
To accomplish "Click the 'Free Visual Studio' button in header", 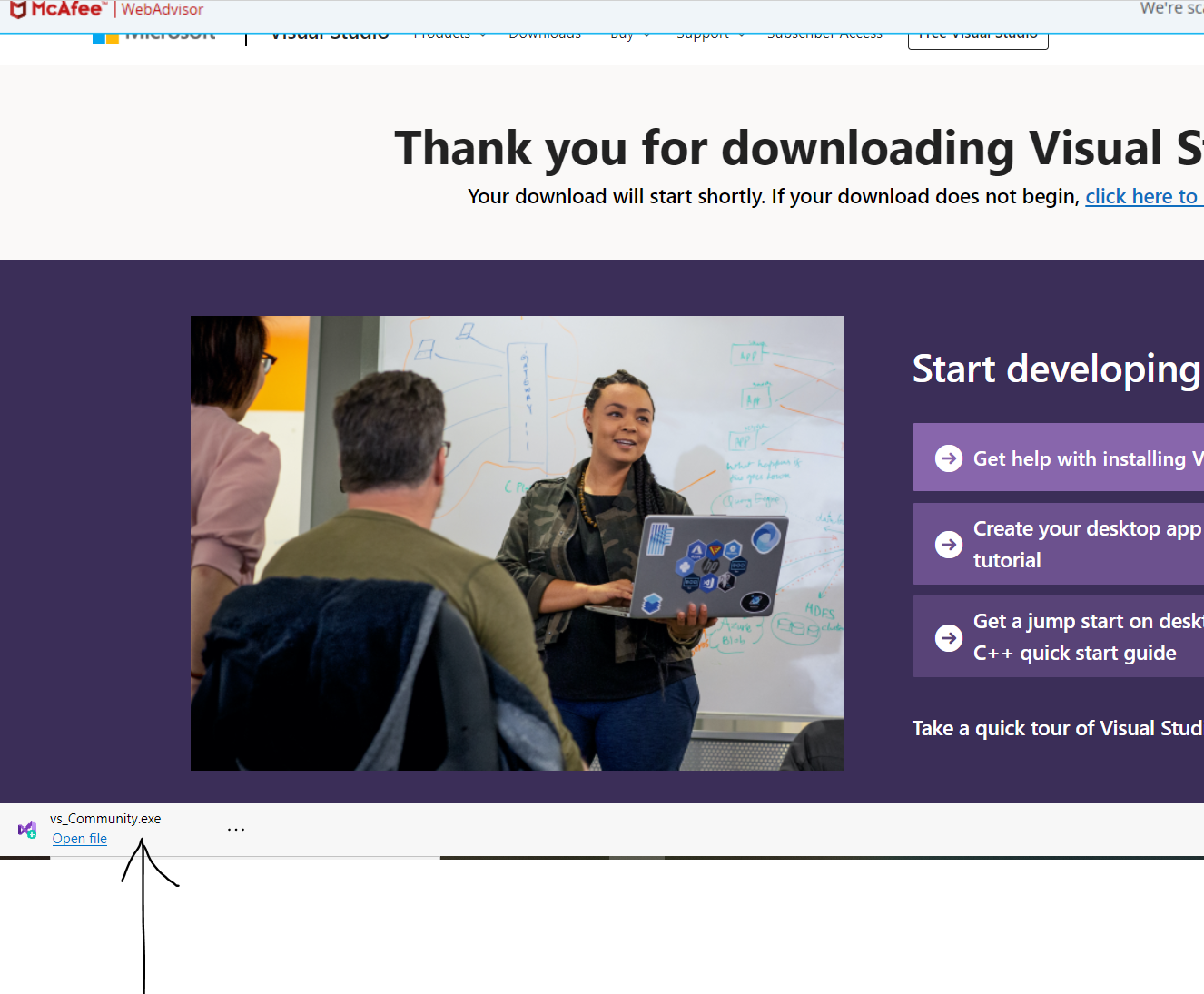I will point(978,39).
